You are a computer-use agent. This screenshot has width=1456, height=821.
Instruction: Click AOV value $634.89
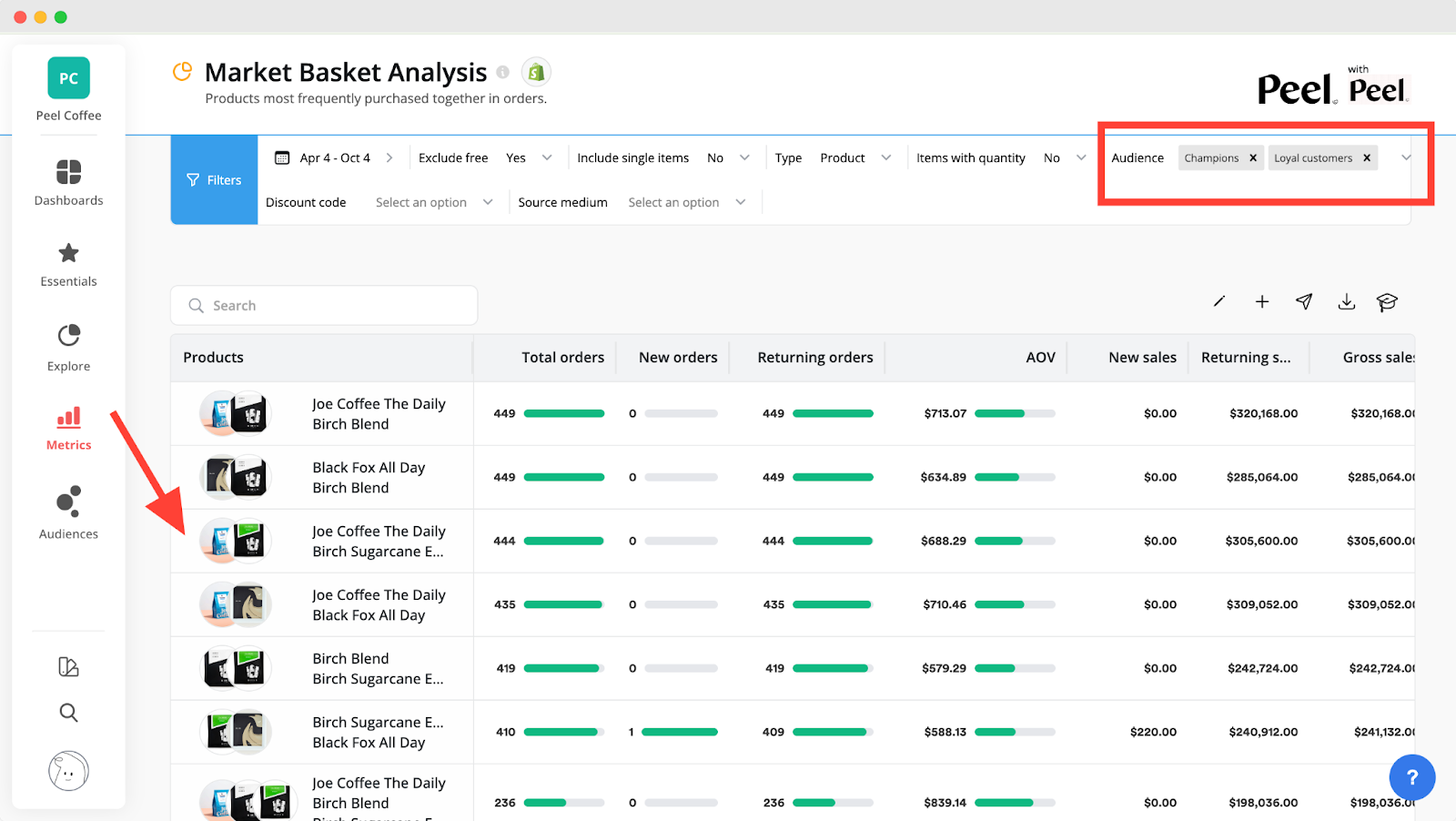click(x=944, y=477)
